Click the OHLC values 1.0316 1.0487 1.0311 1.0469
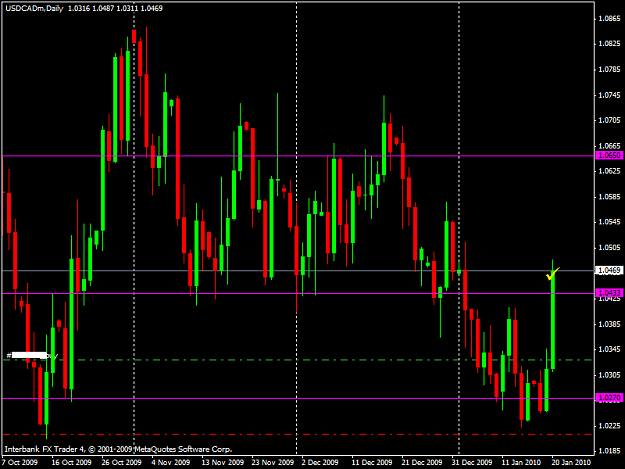This screenshot has height=469, width=625. (115, 8)
